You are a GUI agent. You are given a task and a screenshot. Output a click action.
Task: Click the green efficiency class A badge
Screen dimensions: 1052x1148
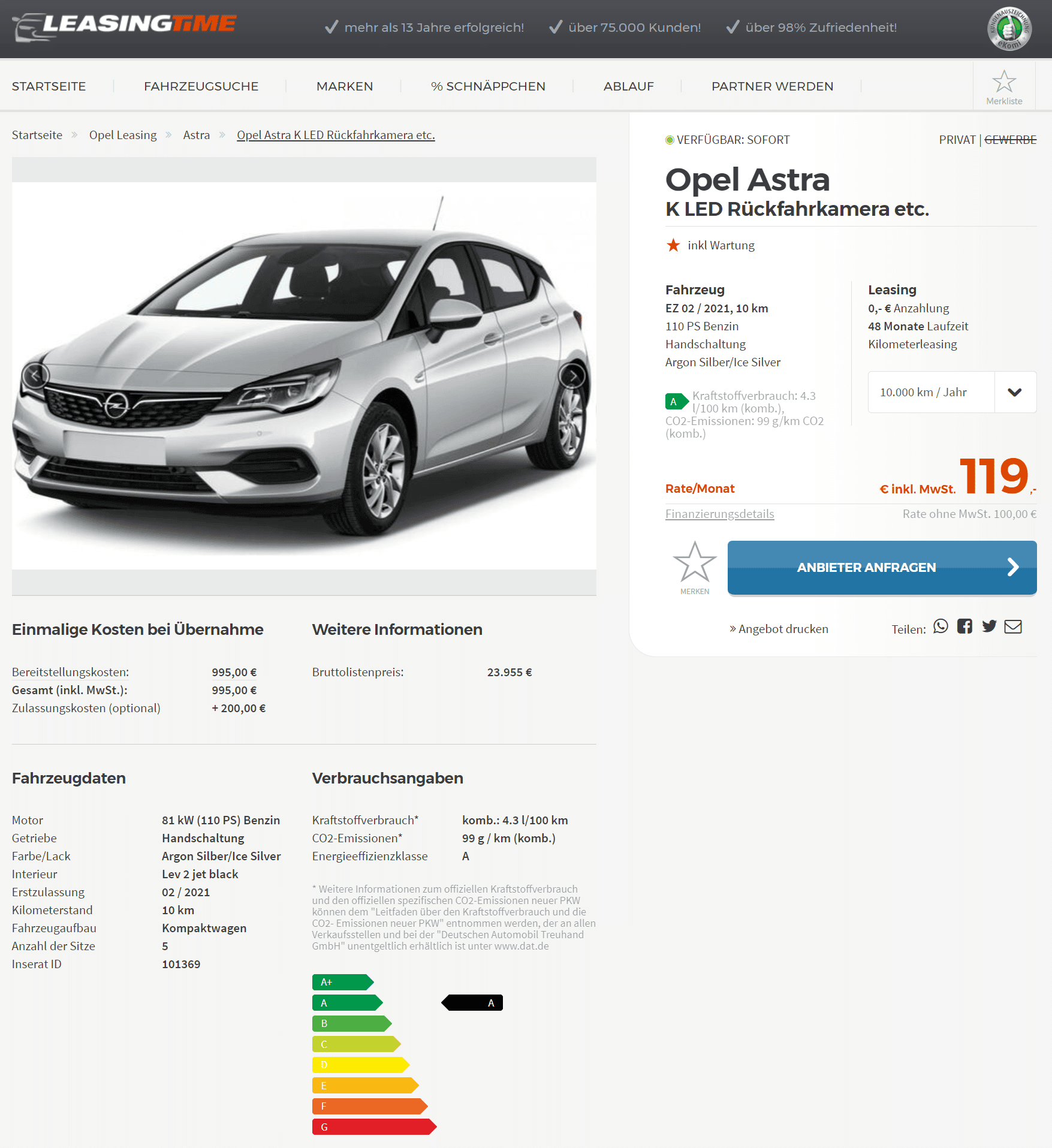coord(677,402)
